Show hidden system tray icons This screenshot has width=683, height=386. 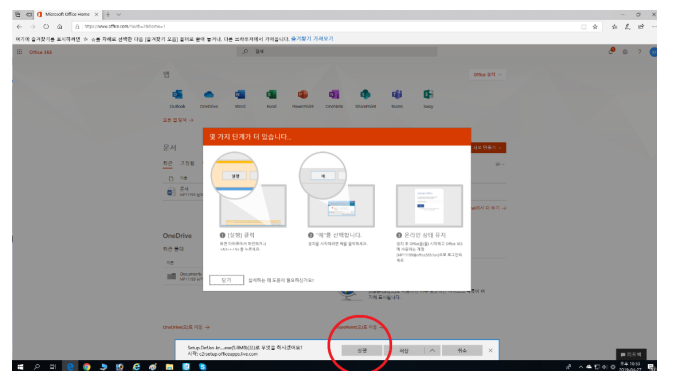coord(581,367)
